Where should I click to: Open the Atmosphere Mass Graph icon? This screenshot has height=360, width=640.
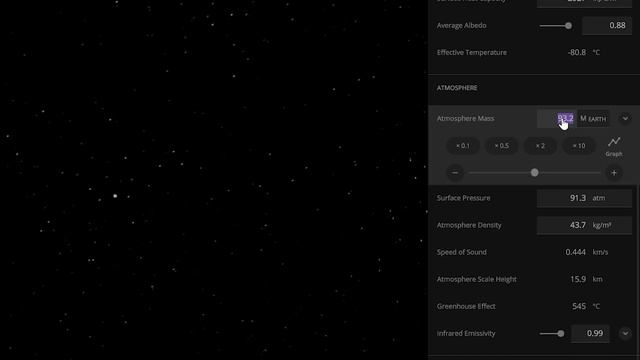[614, 147]
